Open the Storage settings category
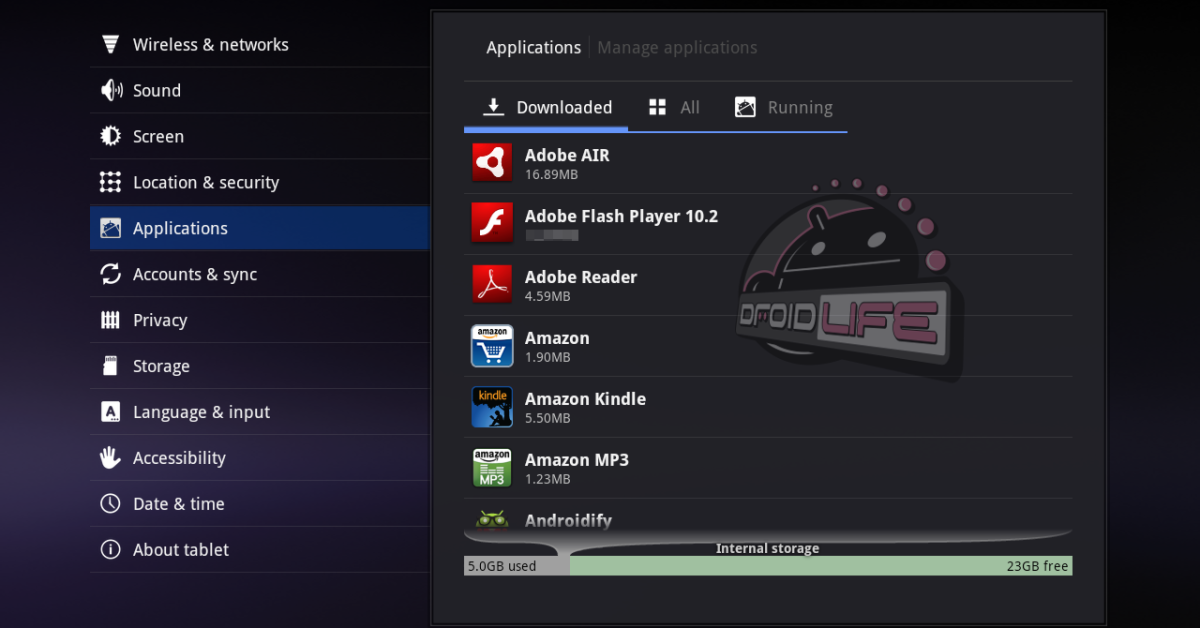The width and height of the screenshot is (1200, 628). (161, 367)
